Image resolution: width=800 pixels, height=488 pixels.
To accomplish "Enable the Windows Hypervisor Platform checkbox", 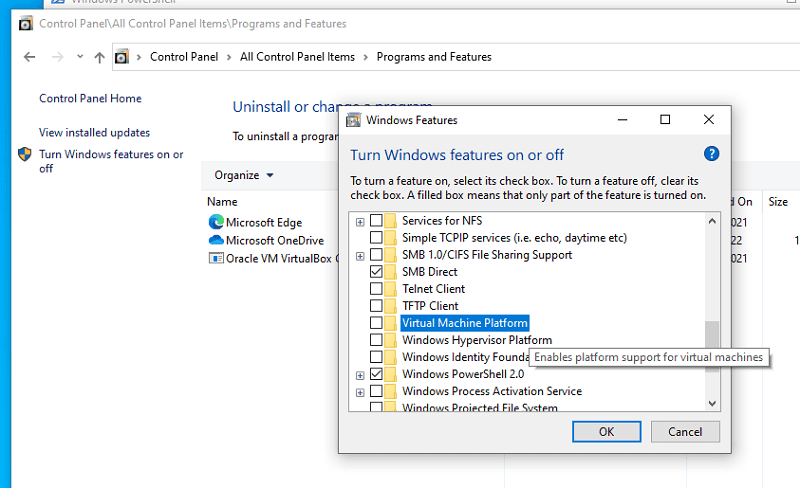I will (376, 340).
